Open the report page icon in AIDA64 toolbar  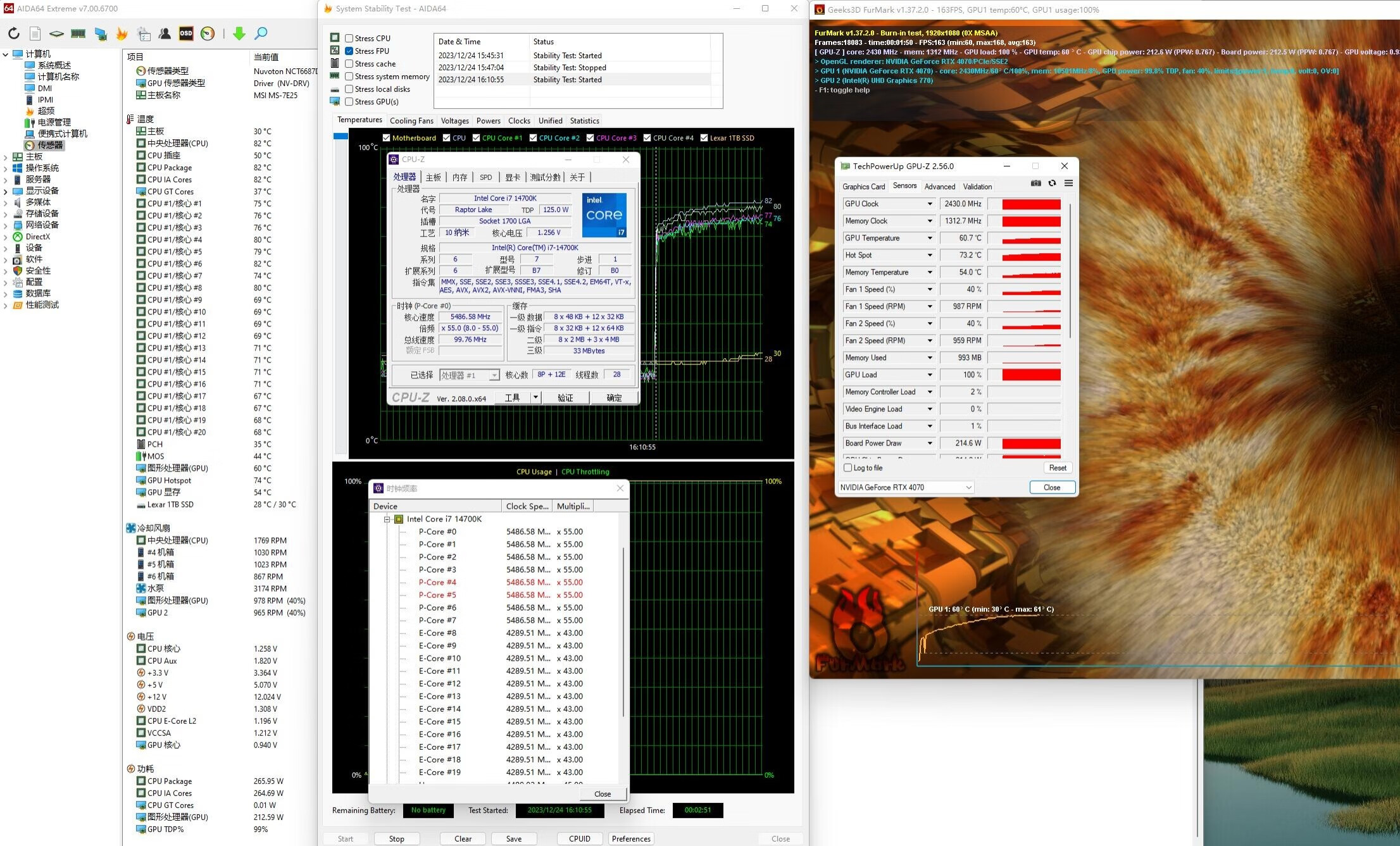pos(35,34)
